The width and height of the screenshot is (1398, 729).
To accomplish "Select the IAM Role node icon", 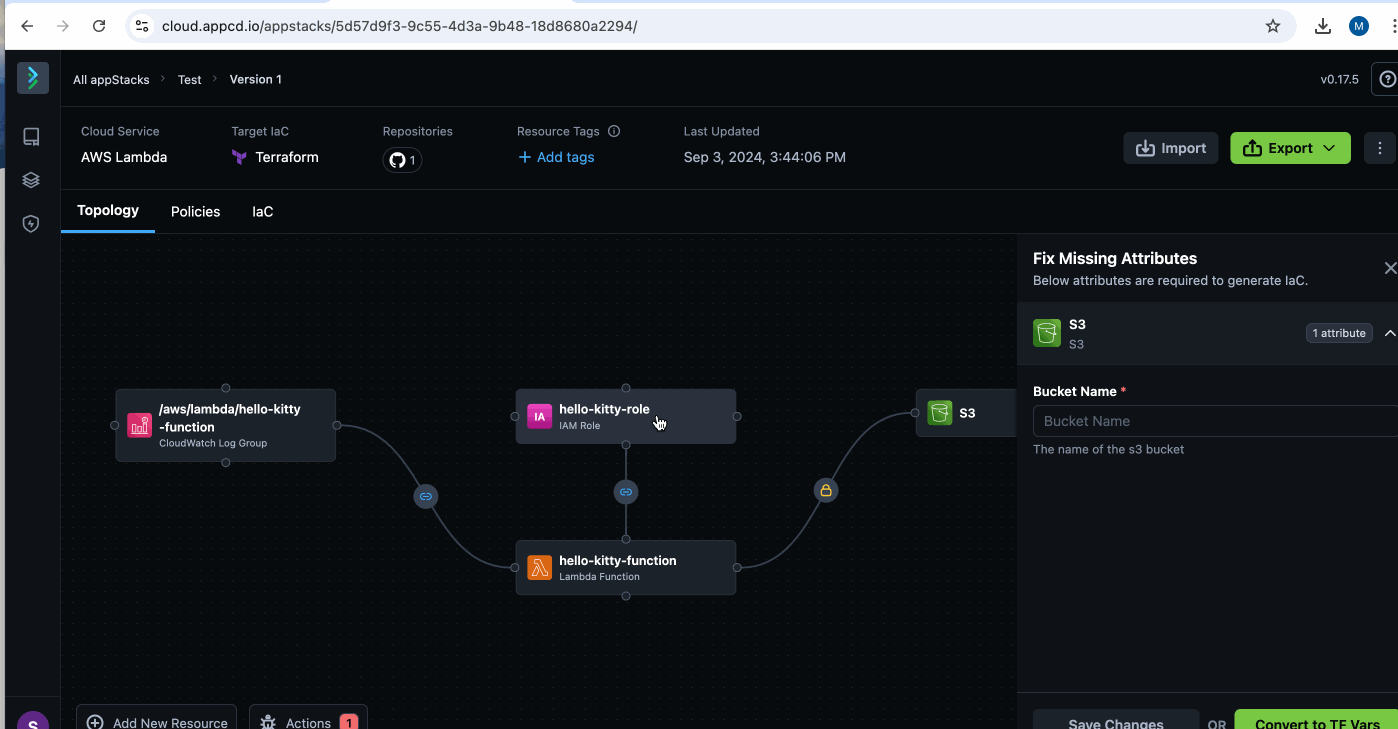I will pos(539,417).
